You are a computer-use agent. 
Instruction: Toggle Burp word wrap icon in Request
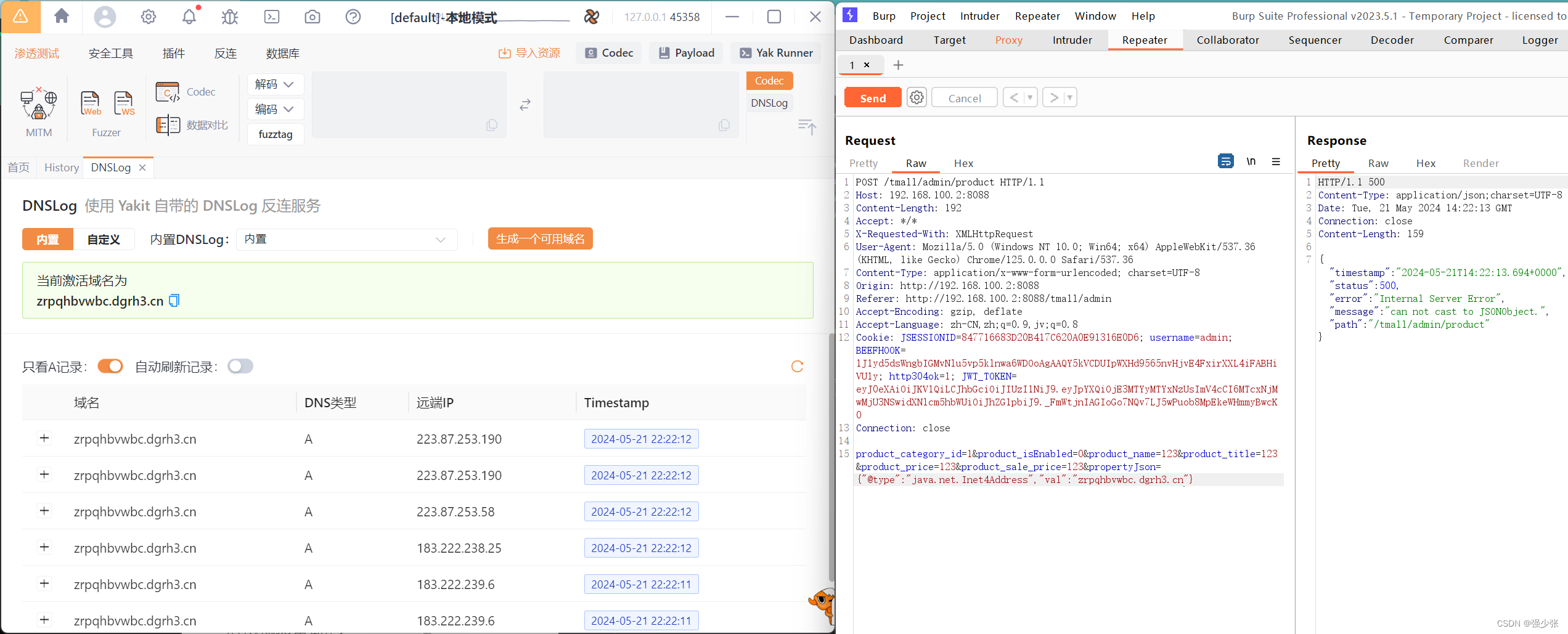[x=1226, y=161]
